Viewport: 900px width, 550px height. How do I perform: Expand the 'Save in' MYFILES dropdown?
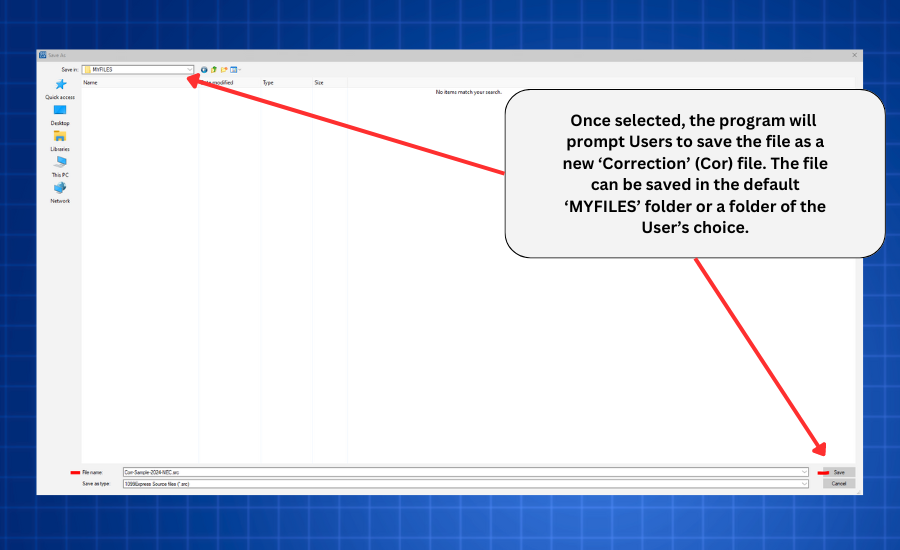pos(189,69)
